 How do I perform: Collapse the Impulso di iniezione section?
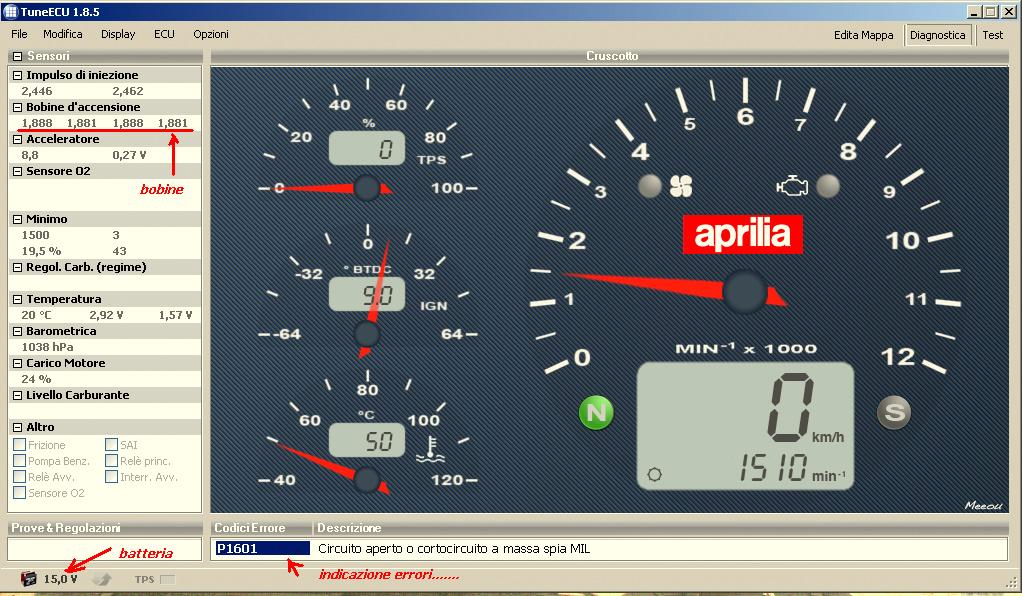18,75
